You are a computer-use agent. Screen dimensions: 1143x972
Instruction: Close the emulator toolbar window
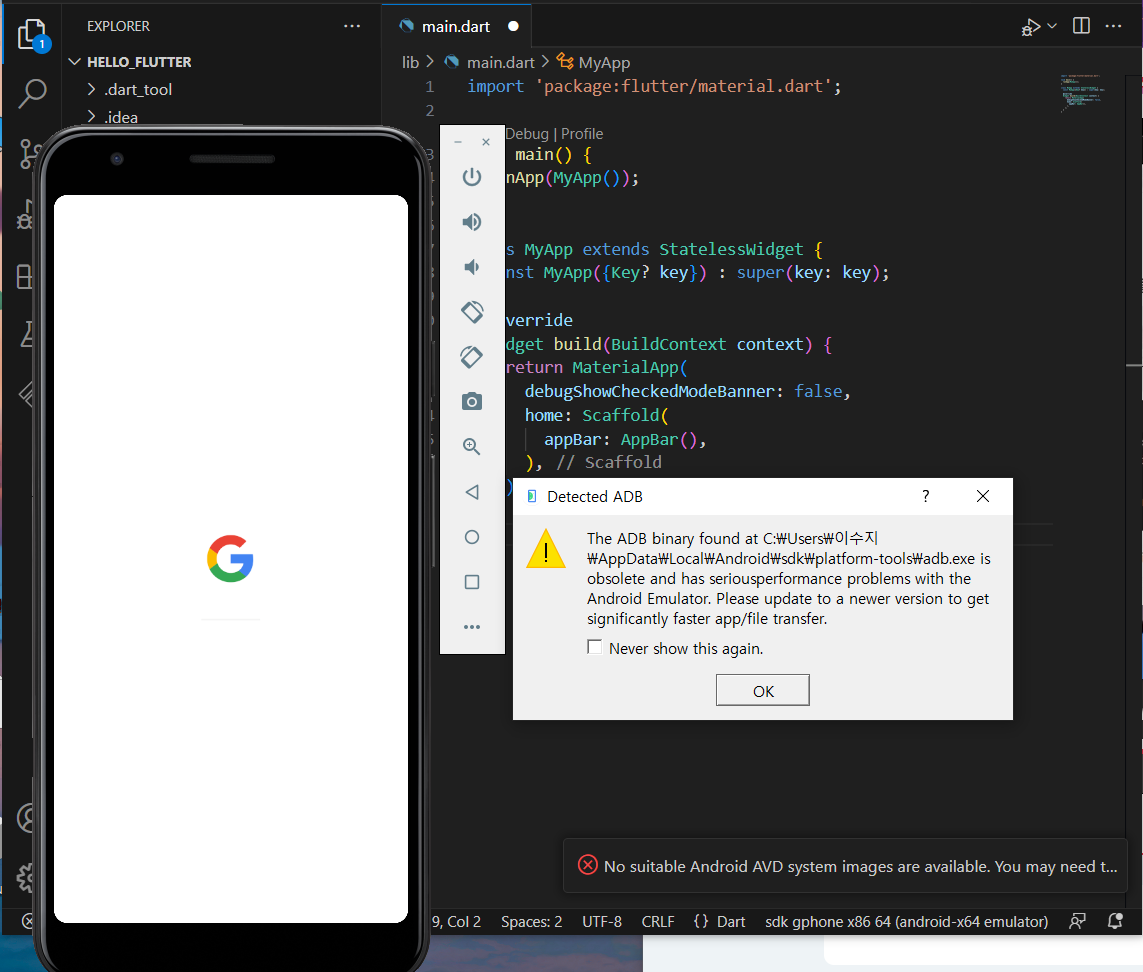486,142
